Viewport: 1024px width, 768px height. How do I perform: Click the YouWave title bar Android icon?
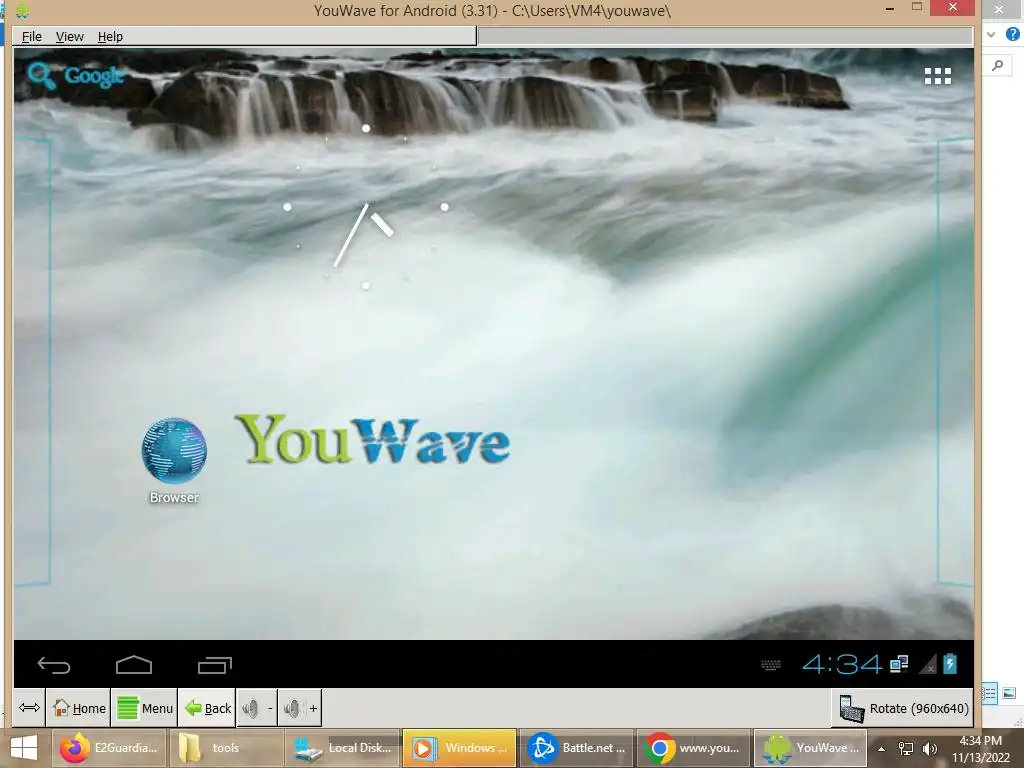click(x=22, y=10)
